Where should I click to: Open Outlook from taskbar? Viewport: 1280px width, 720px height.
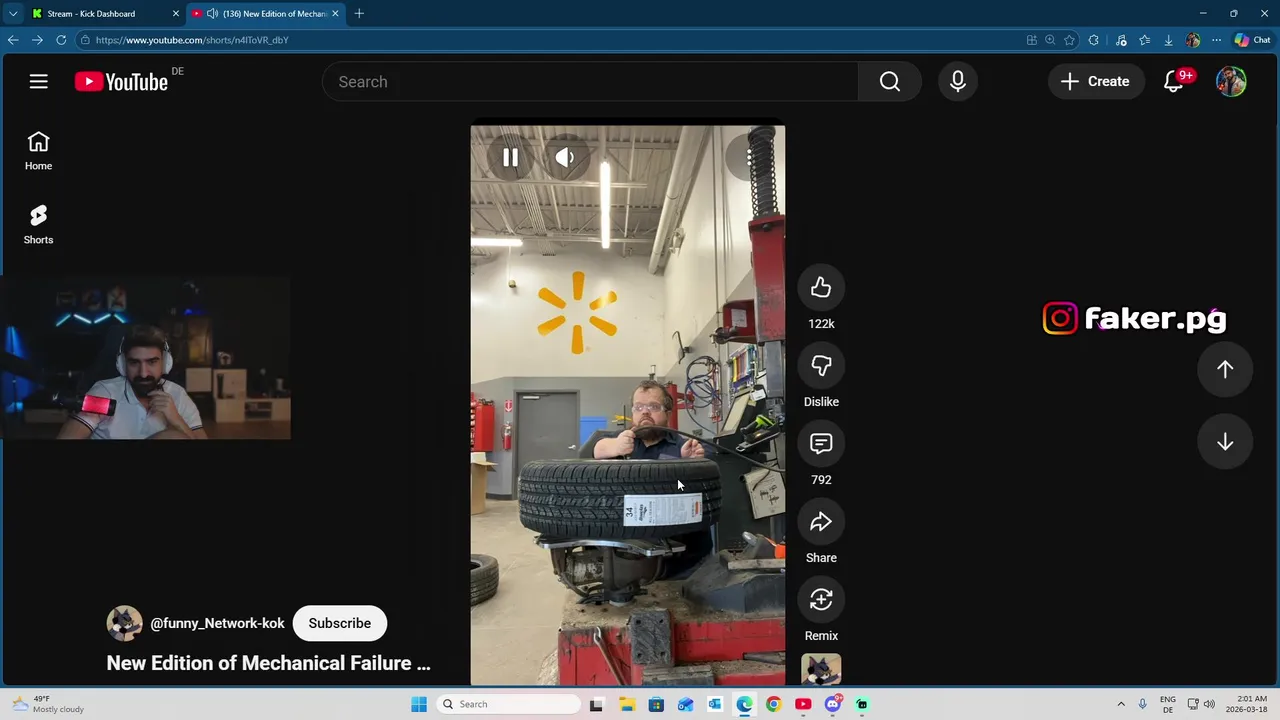(x=715, y=704)
